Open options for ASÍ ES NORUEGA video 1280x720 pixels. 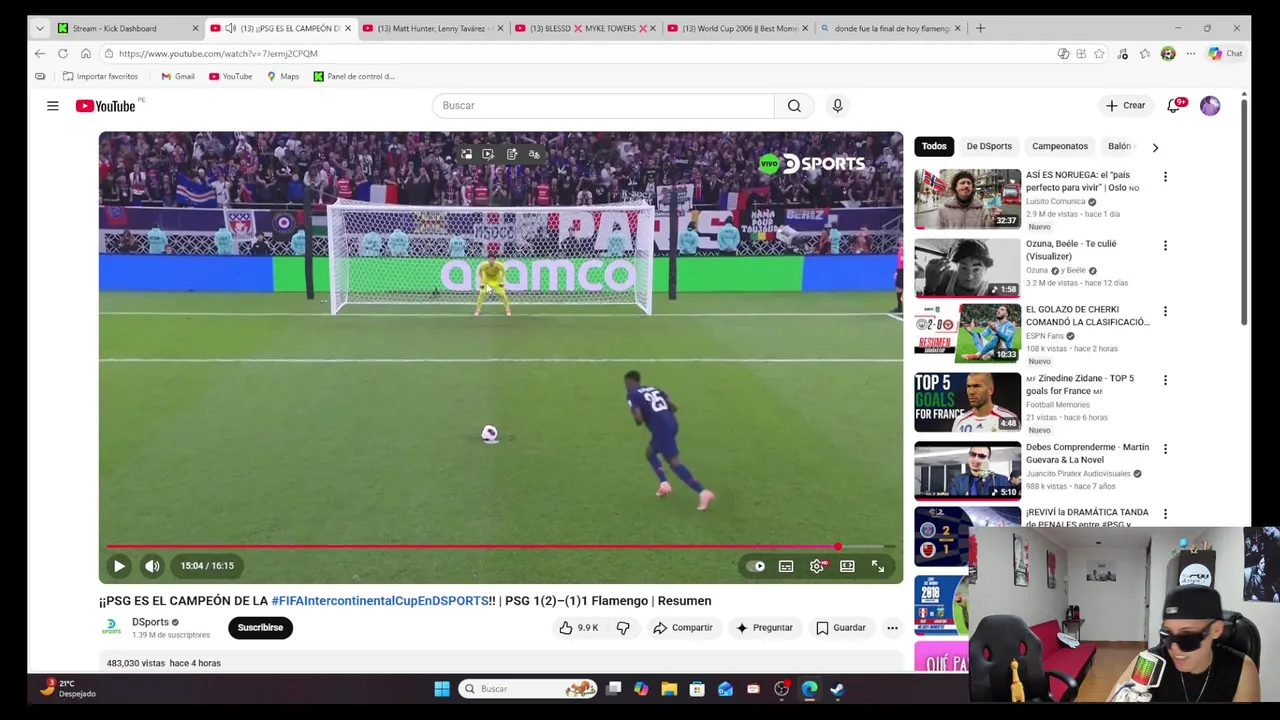[1165, 177]
